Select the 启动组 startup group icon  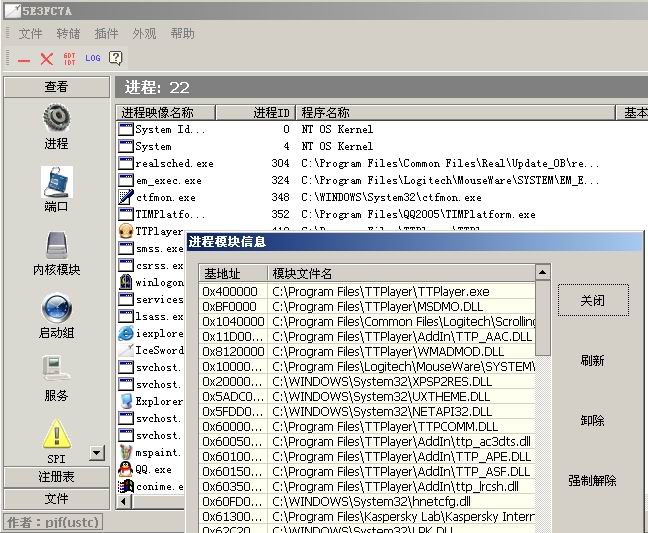coord(57,308)
